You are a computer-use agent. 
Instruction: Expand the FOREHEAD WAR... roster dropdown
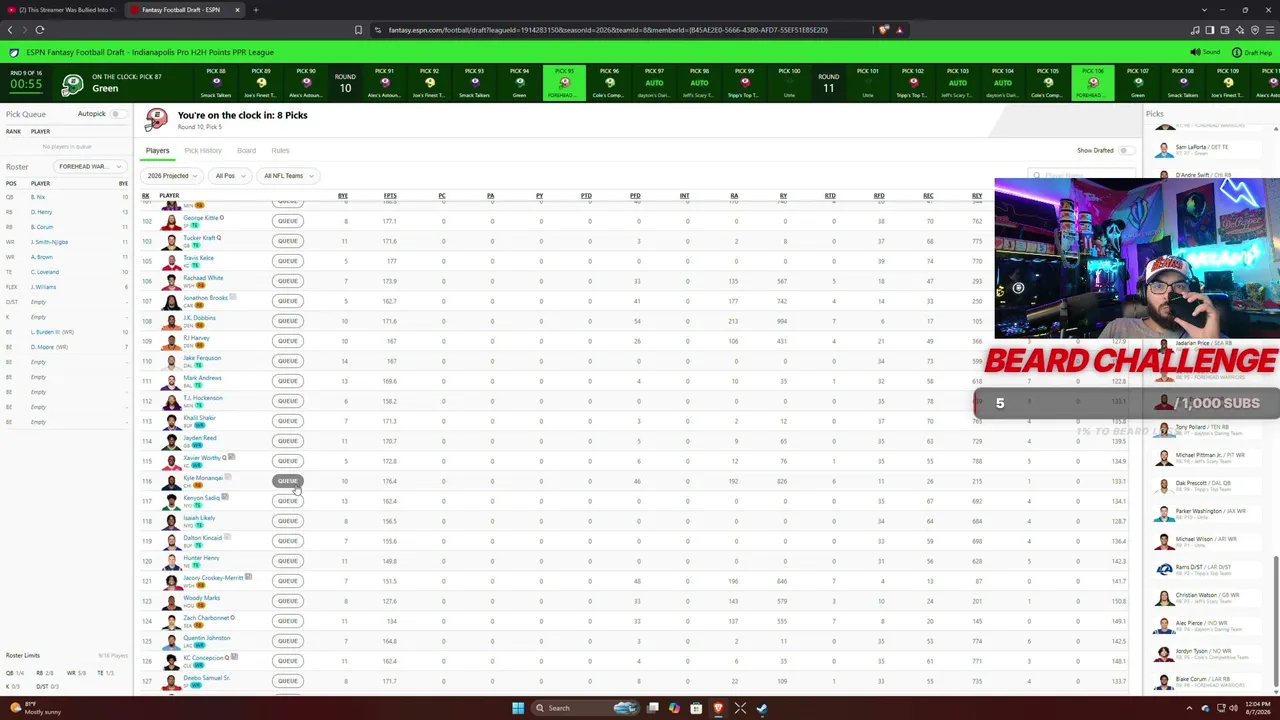90,166
